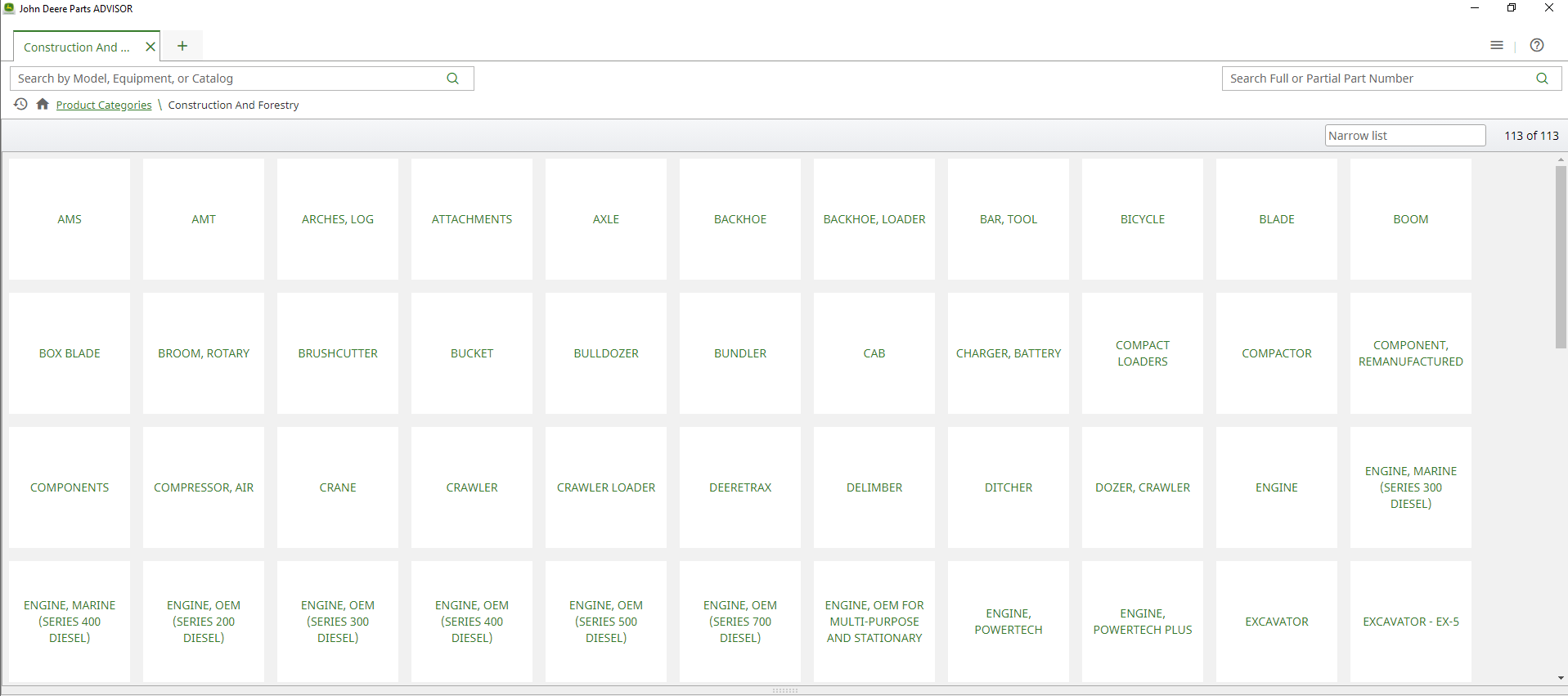Select the COMPONENTS tile
Image resolution: width=1568 pixels, height=696 pixels.
coord(70,487)
